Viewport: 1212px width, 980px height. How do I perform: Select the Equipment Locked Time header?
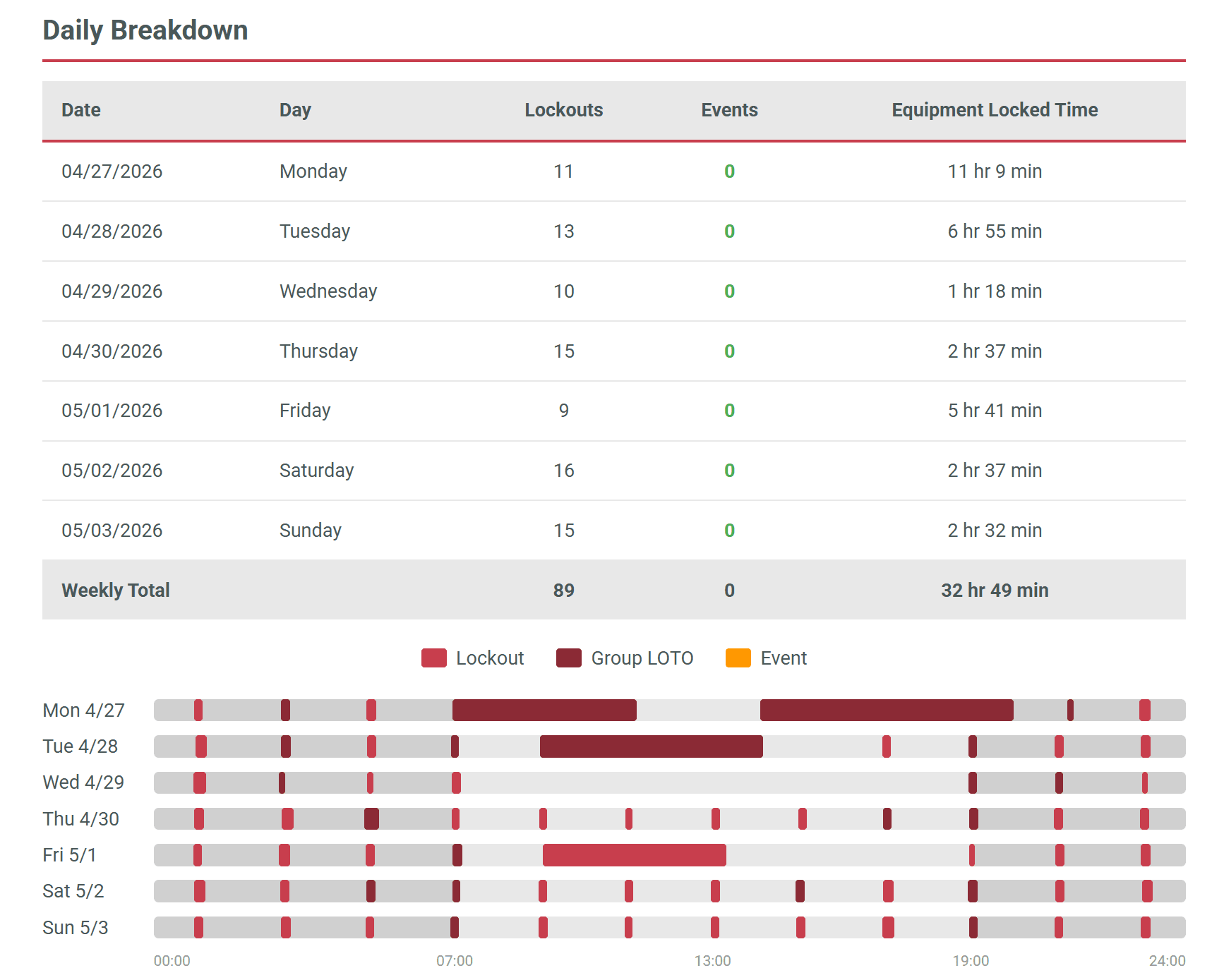pos(995,110)
